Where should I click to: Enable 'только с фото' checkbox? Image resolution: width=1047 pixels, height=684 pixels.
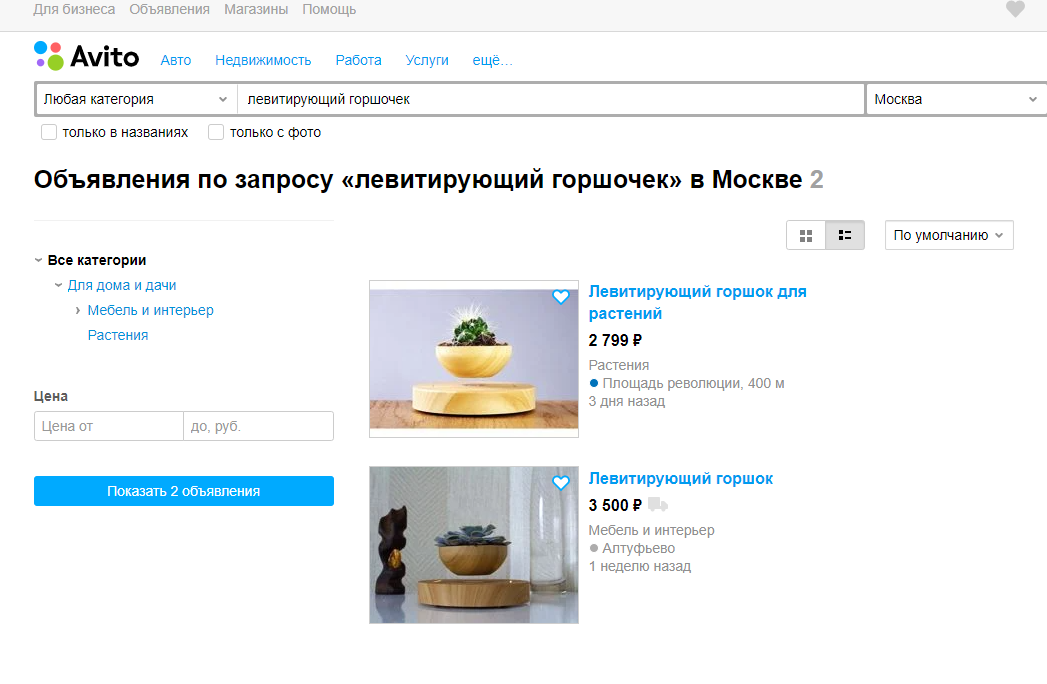pyautogui.click(x=216, y=132)
